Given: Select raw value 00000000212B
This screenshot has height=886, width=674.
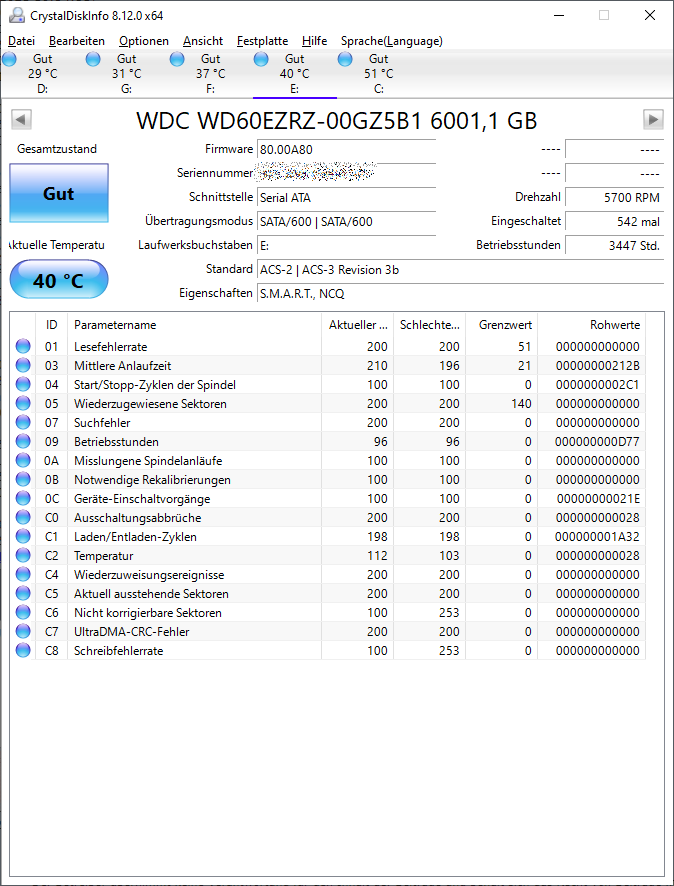Looking at the screenshot, I should coord(598,366).
